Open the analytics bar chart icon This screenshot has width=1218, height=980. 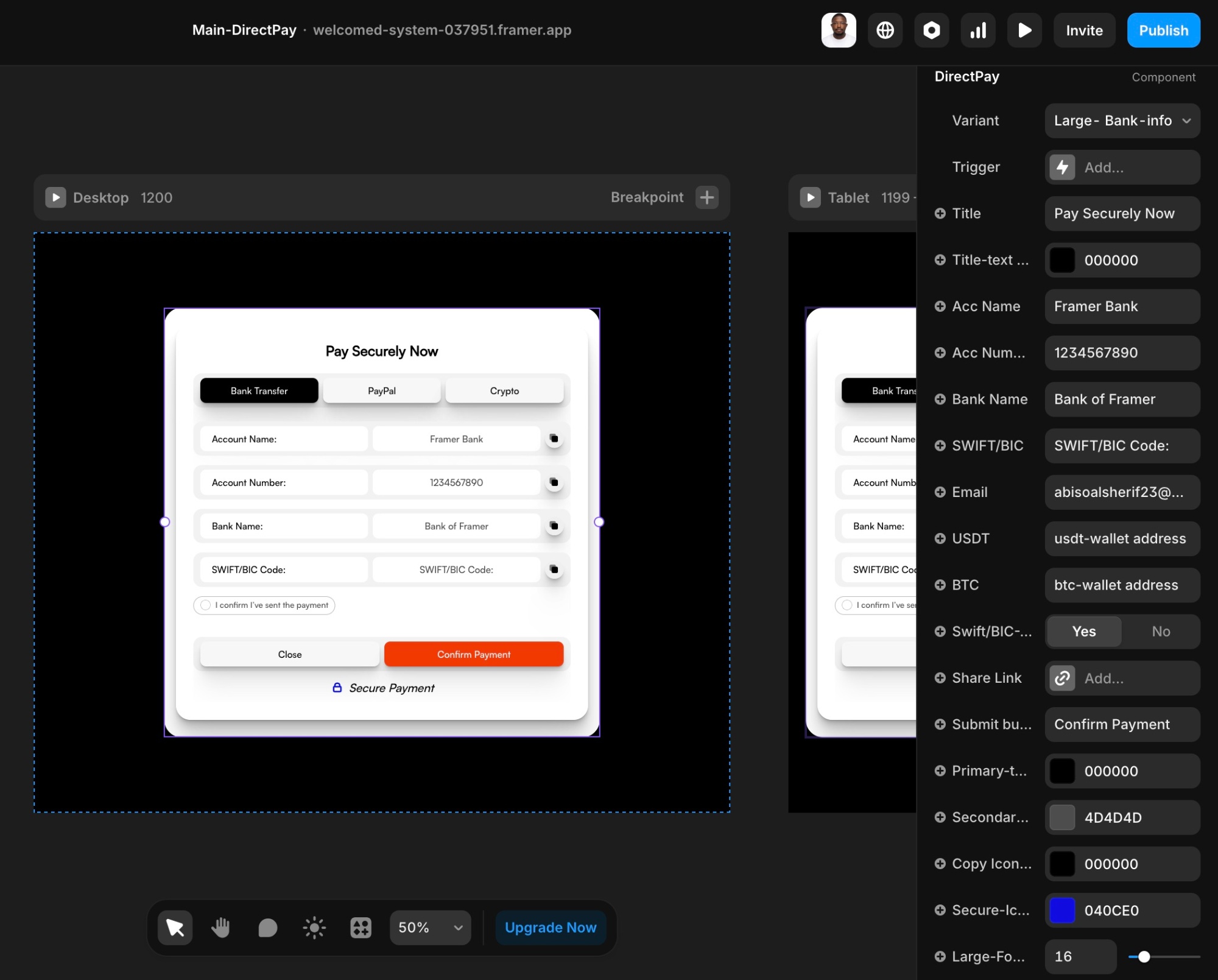(978, 30)
